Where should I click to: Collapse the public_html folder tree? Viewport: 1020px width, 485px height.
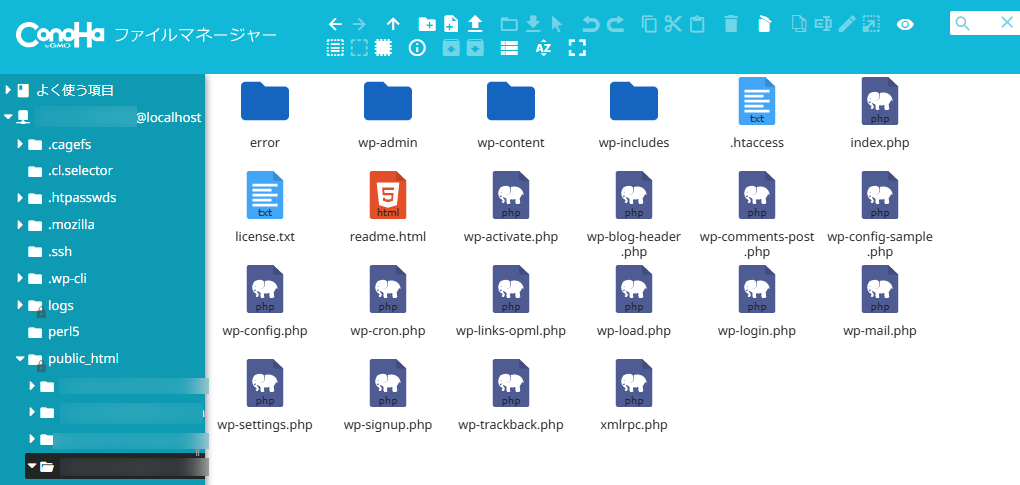20,359
